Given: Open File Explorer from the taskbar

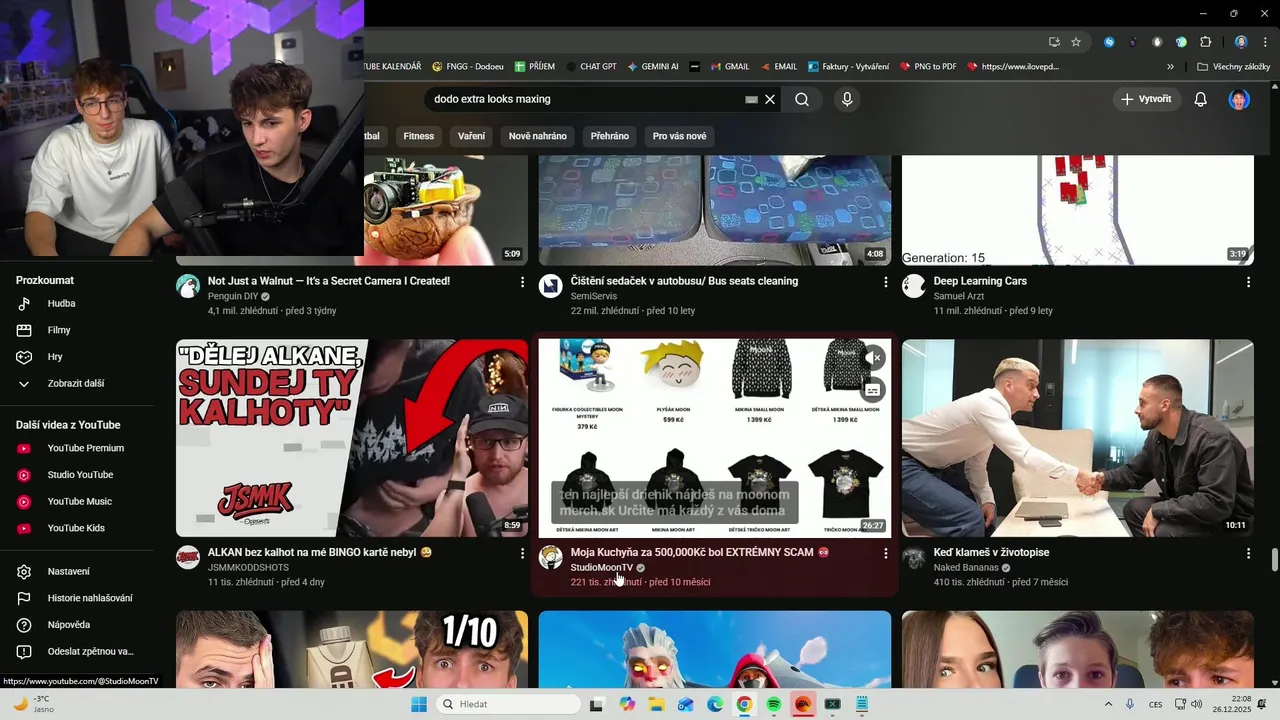Looking at the screenshot, I should [x=656, y=704].
